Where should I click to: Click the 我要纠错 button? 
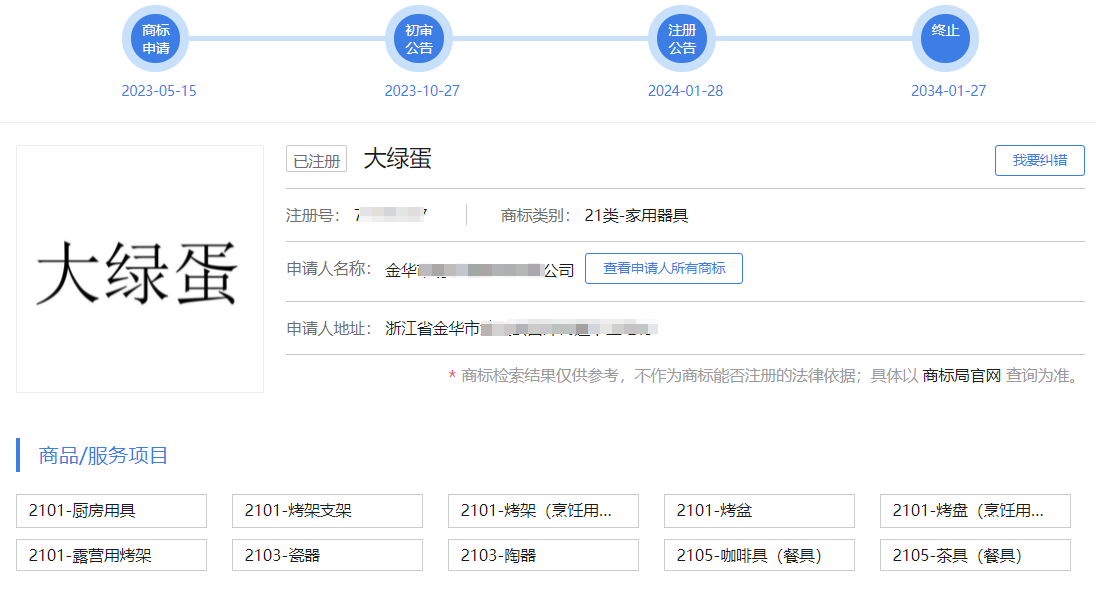(1039, 160)
